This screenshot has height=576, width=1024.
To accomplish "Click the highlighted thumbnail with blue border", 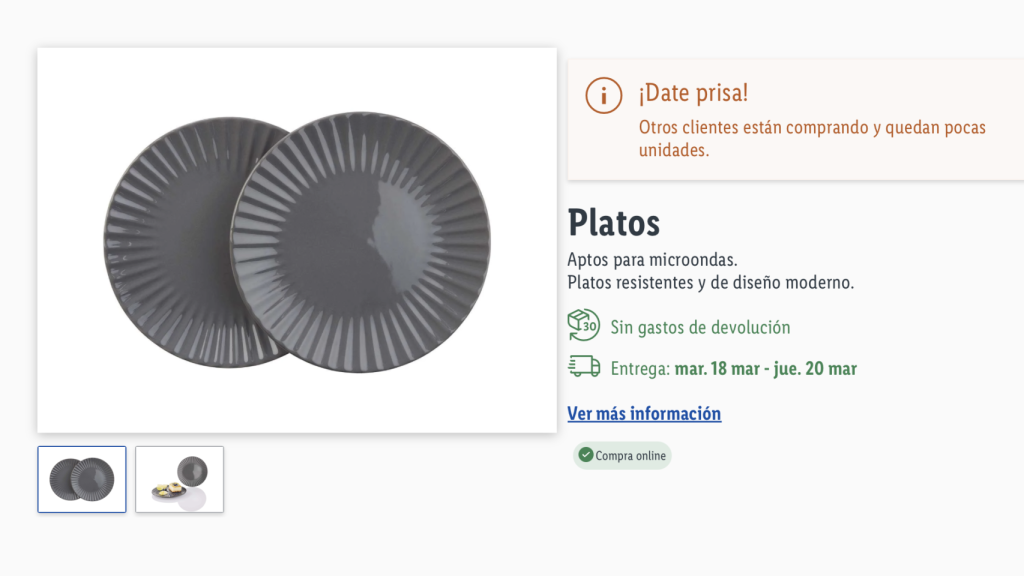I will click(x=81, y=479).
